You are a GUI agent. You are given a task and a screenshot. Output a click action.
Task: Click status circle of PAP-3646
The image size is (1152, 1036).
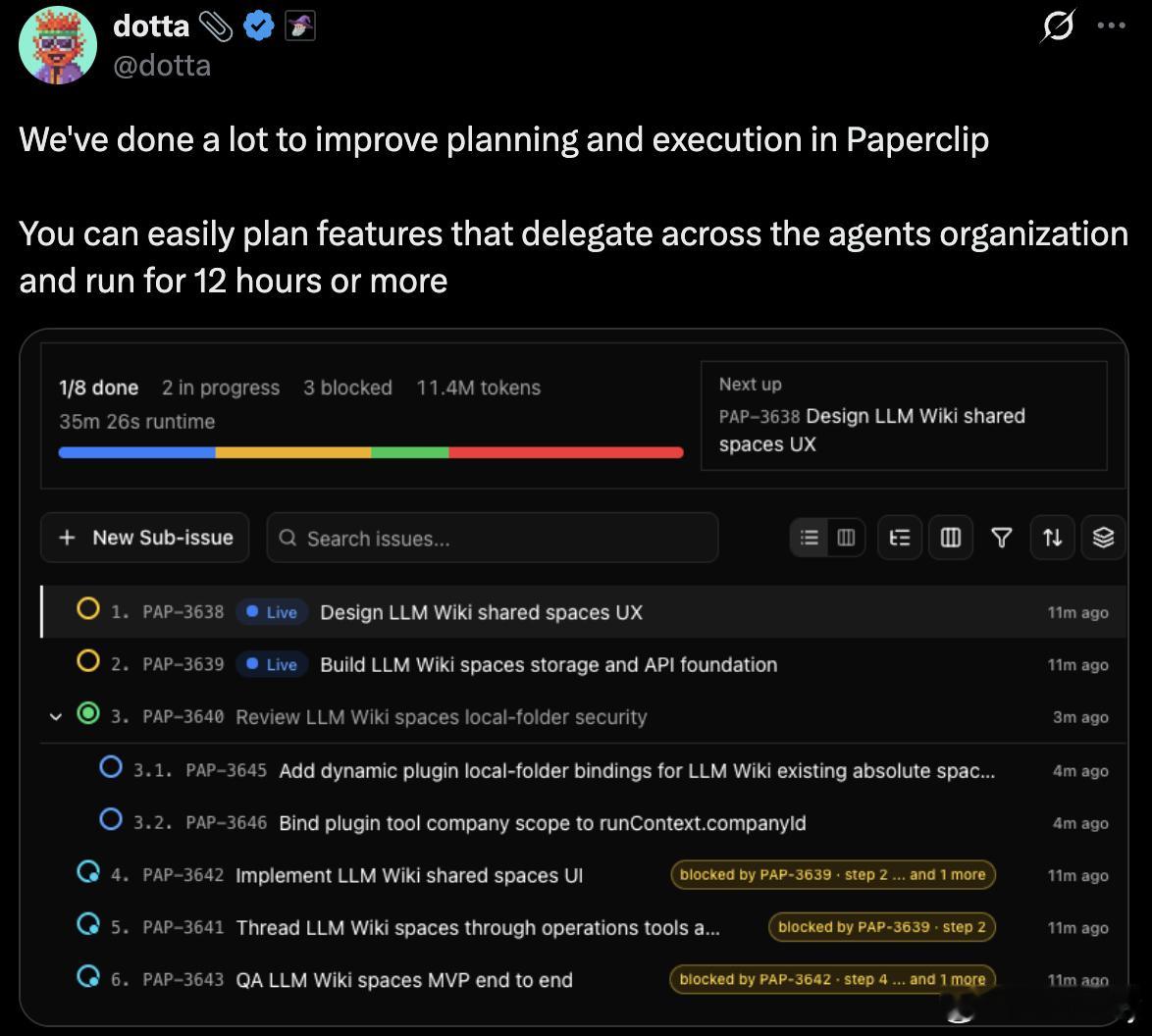pos(111,819)
